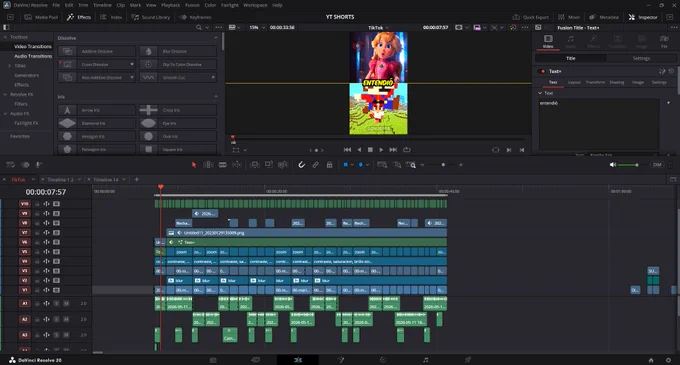Open the flag color dropdown arrow

pyautogui.click(x=352, y=165)
